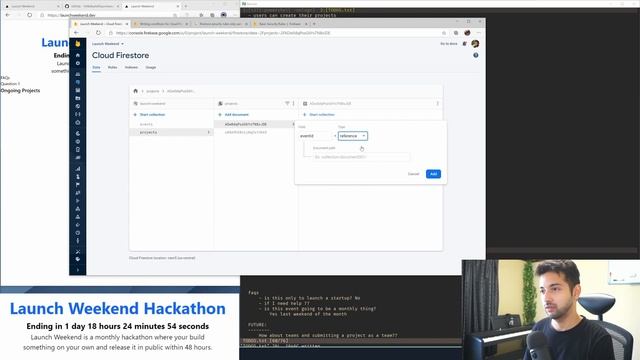Switch to the Indexes tab
The width and height of the screenshot is (640, 360).
pos(131,67)
